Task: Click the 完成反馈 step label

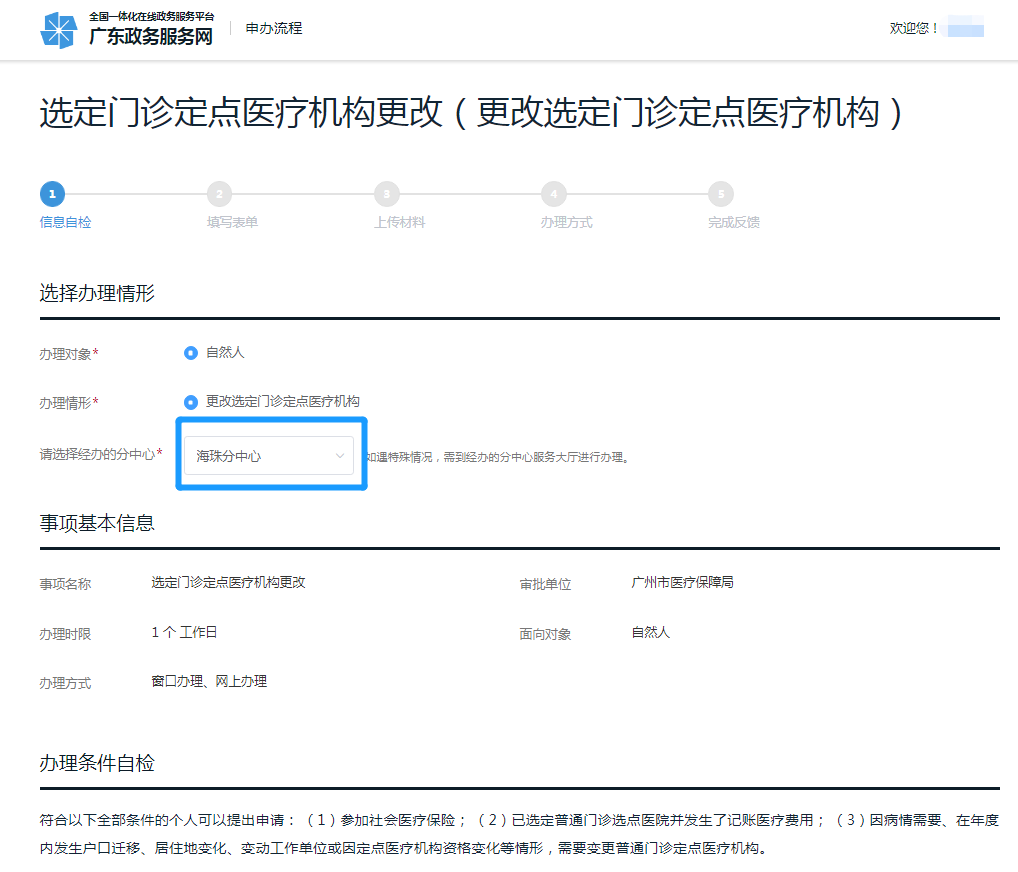Action: [734, 222]
